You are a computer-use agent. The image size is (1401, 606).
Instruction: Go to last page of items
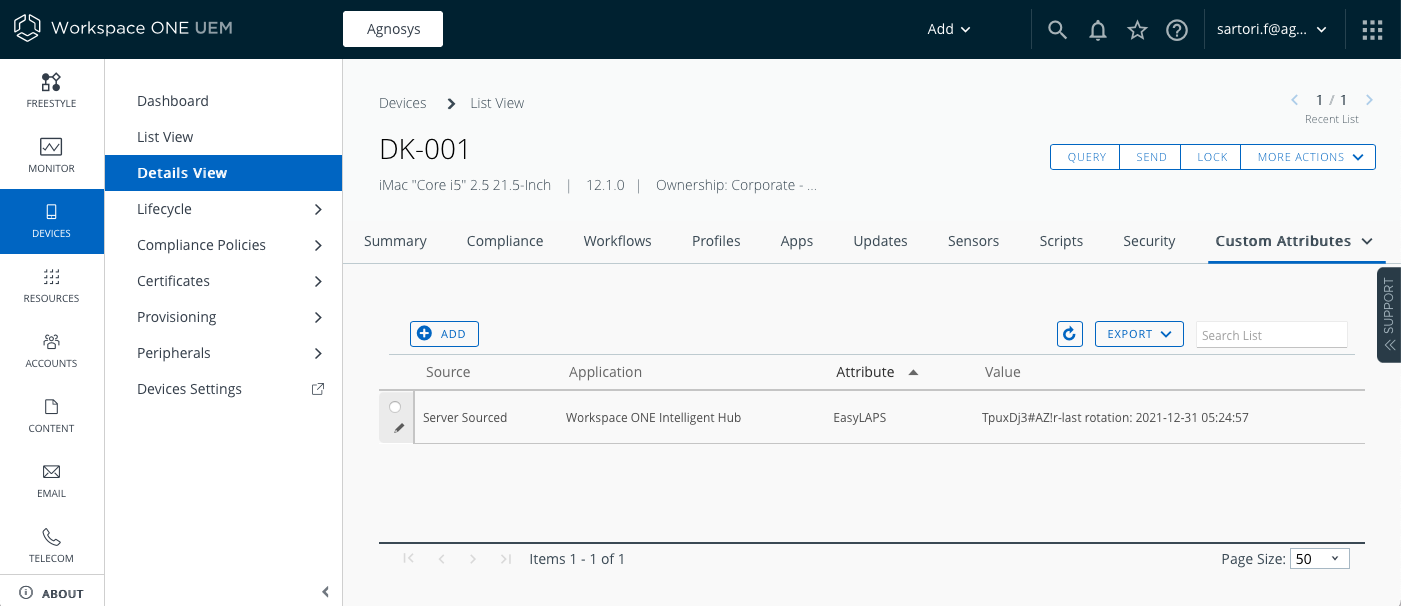click(x=506, y=559)
